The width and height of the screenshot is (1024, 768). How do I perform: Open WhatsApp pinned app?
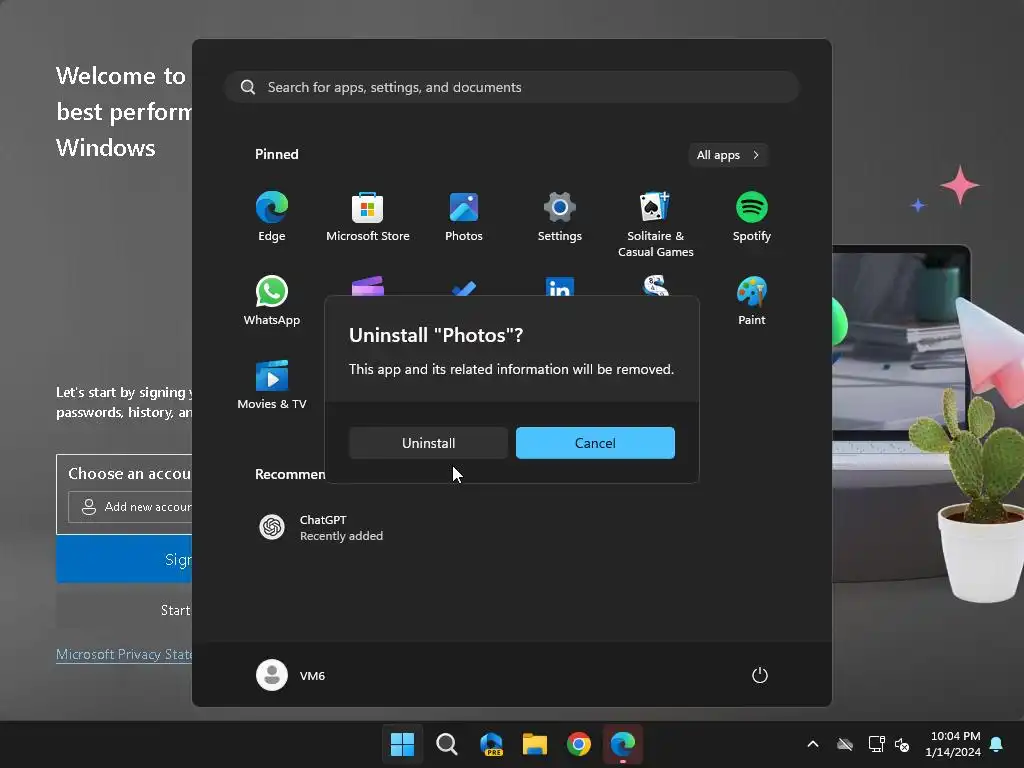(272, 300)
